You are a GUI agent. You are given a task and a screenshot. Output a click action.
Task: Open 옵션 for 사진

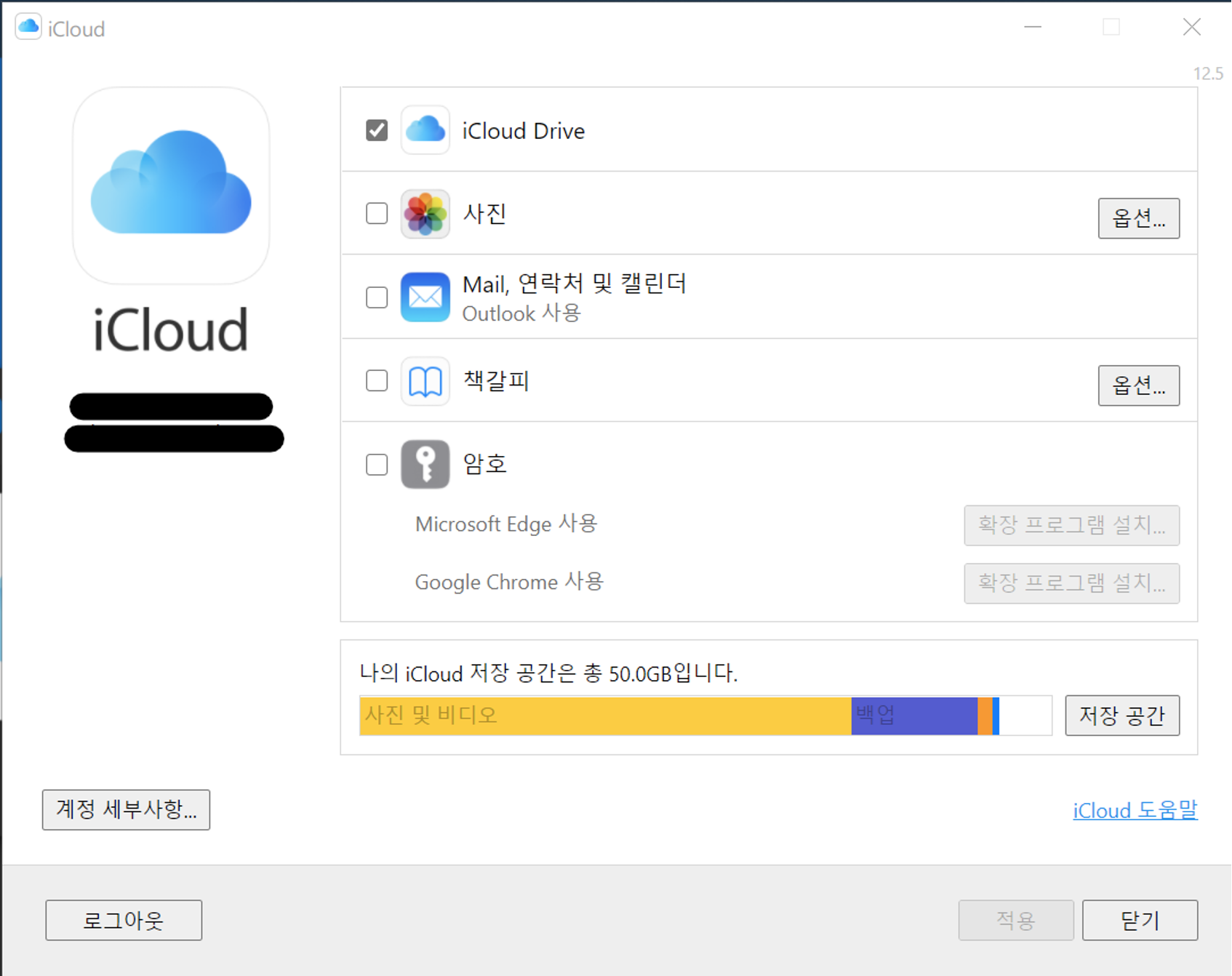point(1139,218)
